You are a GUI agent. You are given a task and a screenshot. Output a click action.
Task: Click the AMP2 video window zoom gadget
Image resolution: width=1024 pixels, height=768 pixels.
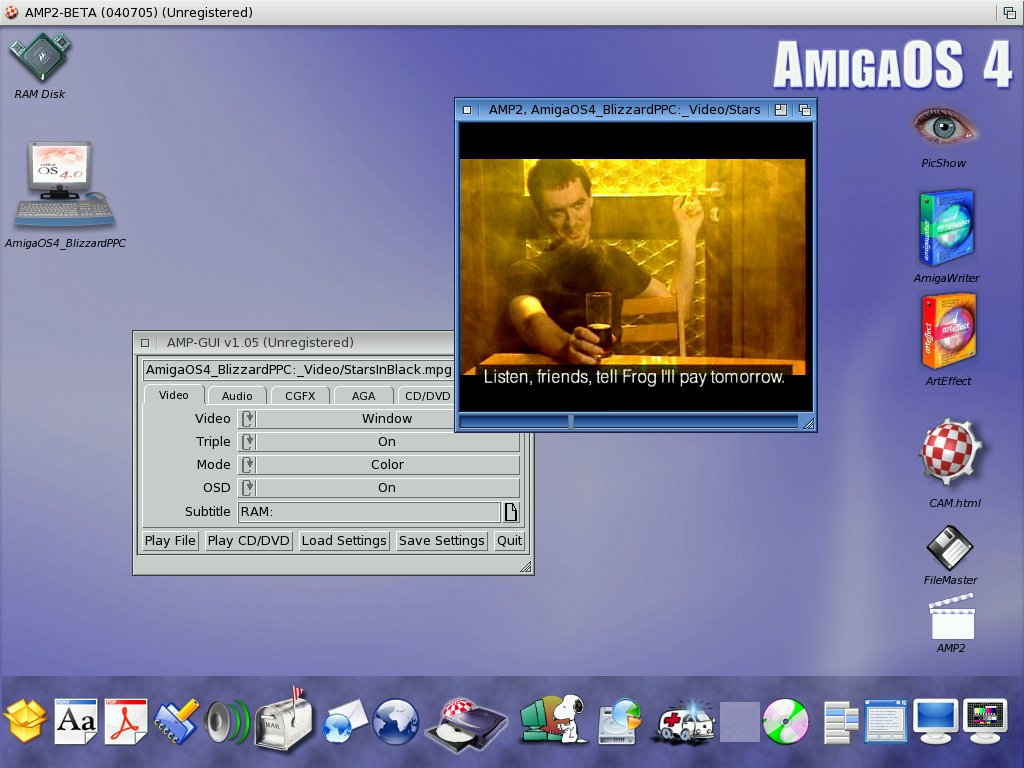point(780,110)
